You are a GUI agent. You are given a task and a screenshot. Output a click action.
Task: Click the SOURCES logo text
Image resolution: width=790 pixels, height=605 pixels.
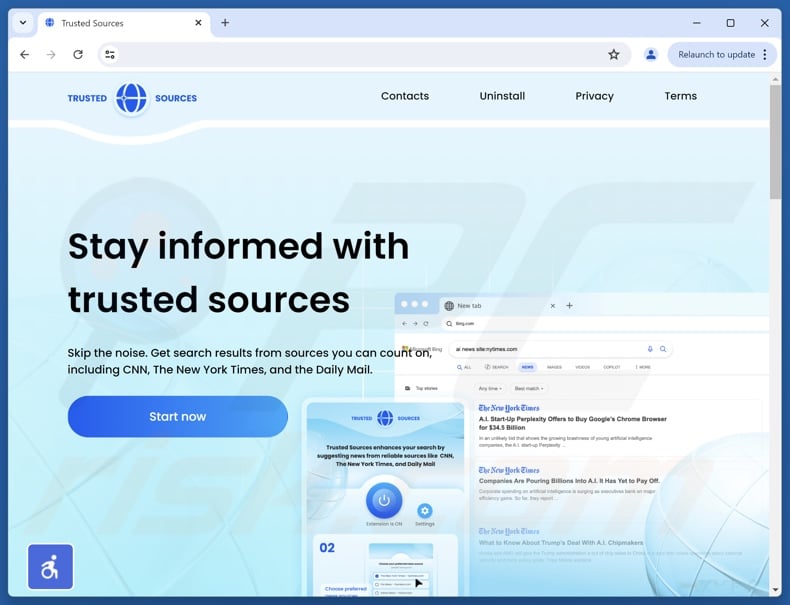176,98
